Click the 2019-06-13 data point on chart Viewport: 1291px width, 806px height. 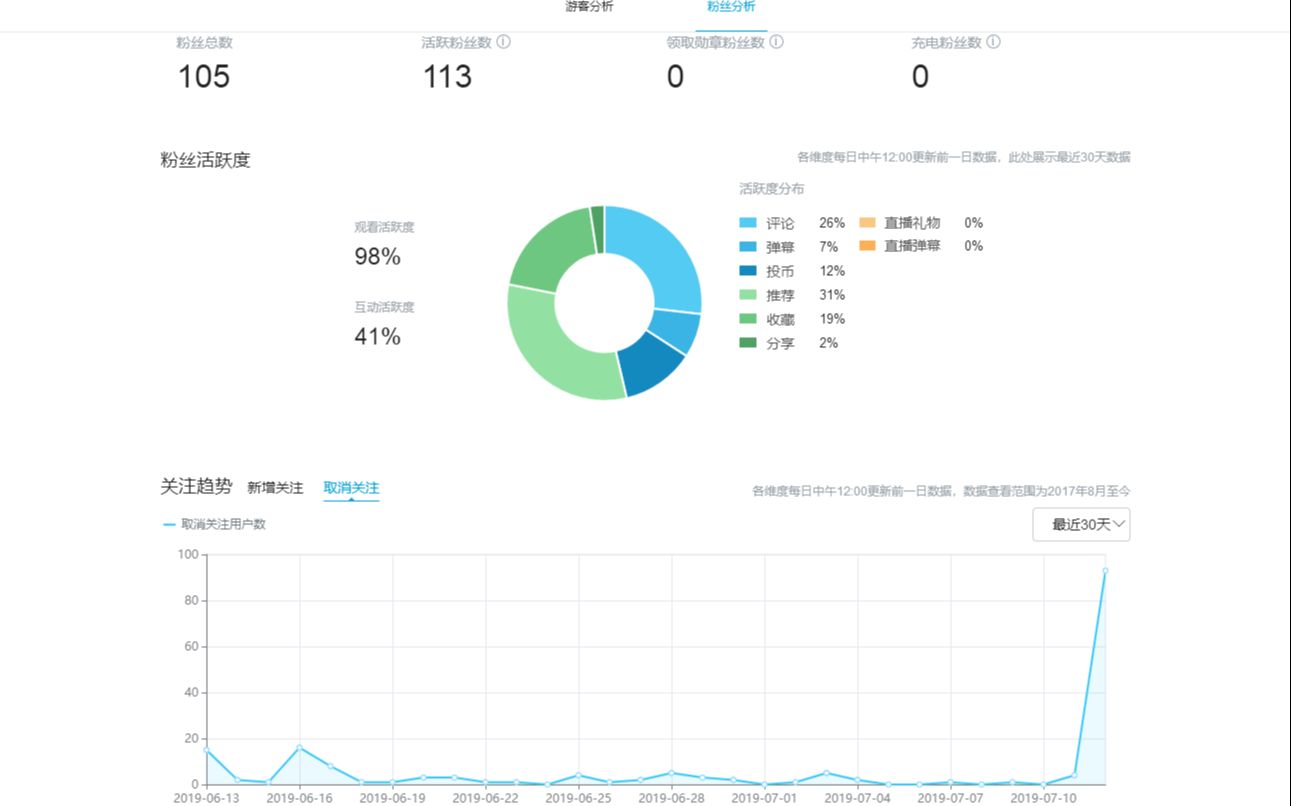(x=206, y=750)
